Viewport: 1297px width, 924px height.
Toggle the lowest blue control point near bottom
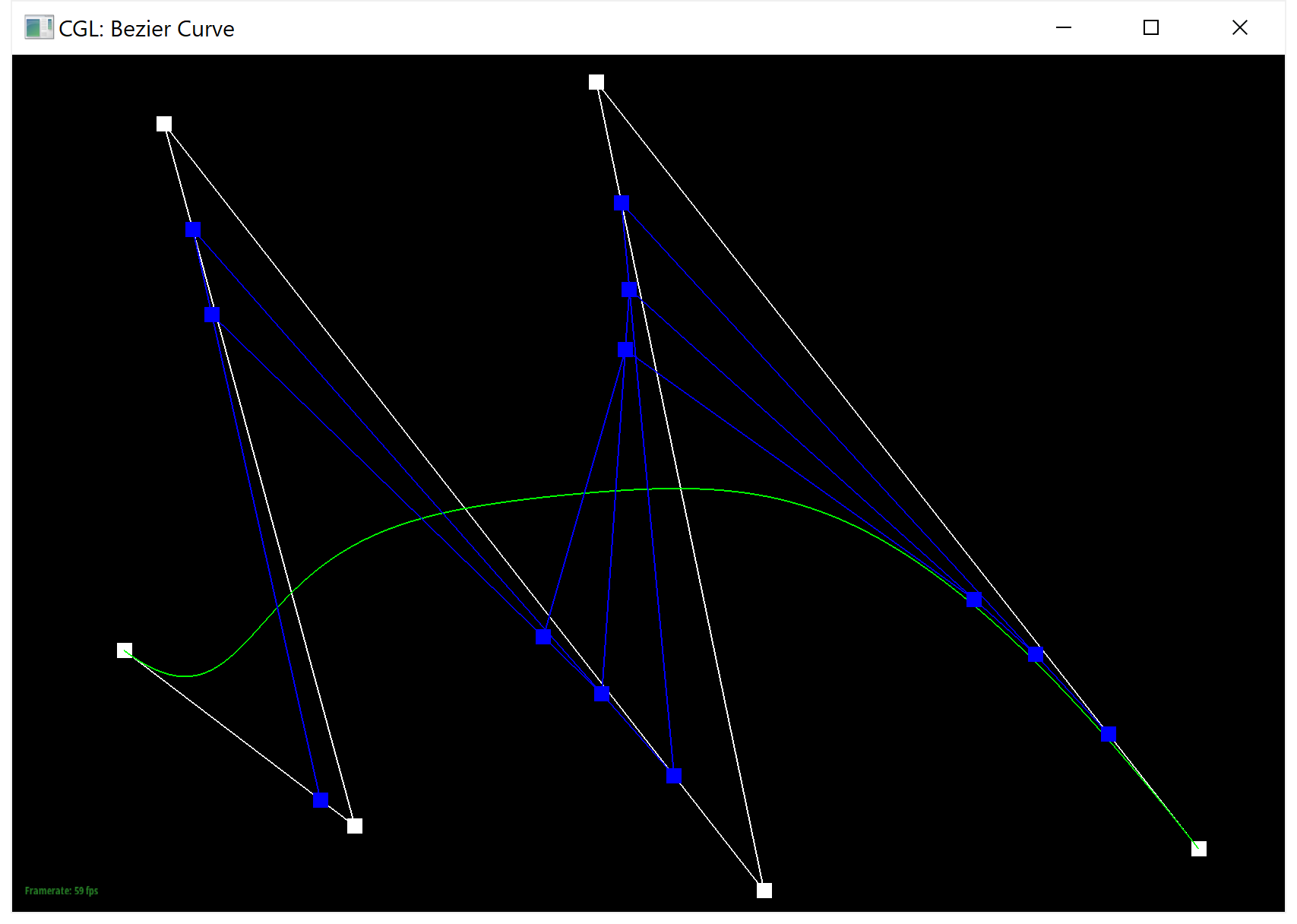(x=319, y=800)
